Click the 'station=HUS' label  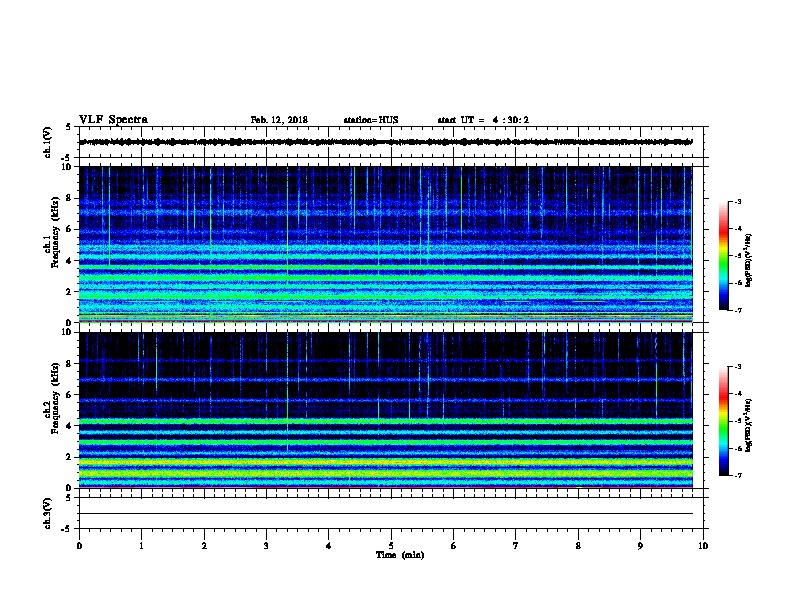(371, 120)
